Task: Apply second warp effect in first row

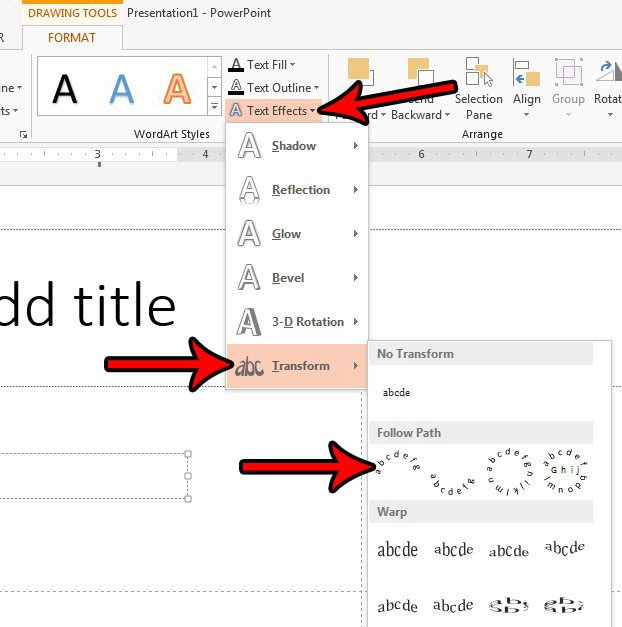Action: [x=454, y=550]
